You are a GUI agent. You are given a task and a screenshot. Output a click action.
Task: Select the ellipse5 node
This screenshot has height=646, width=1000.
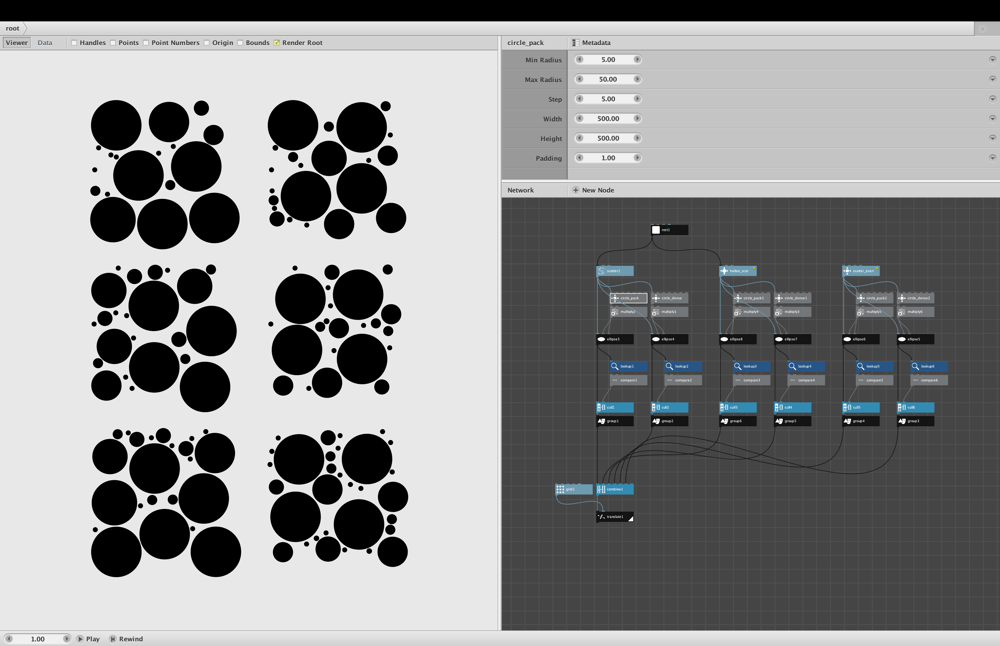[916, 339]
